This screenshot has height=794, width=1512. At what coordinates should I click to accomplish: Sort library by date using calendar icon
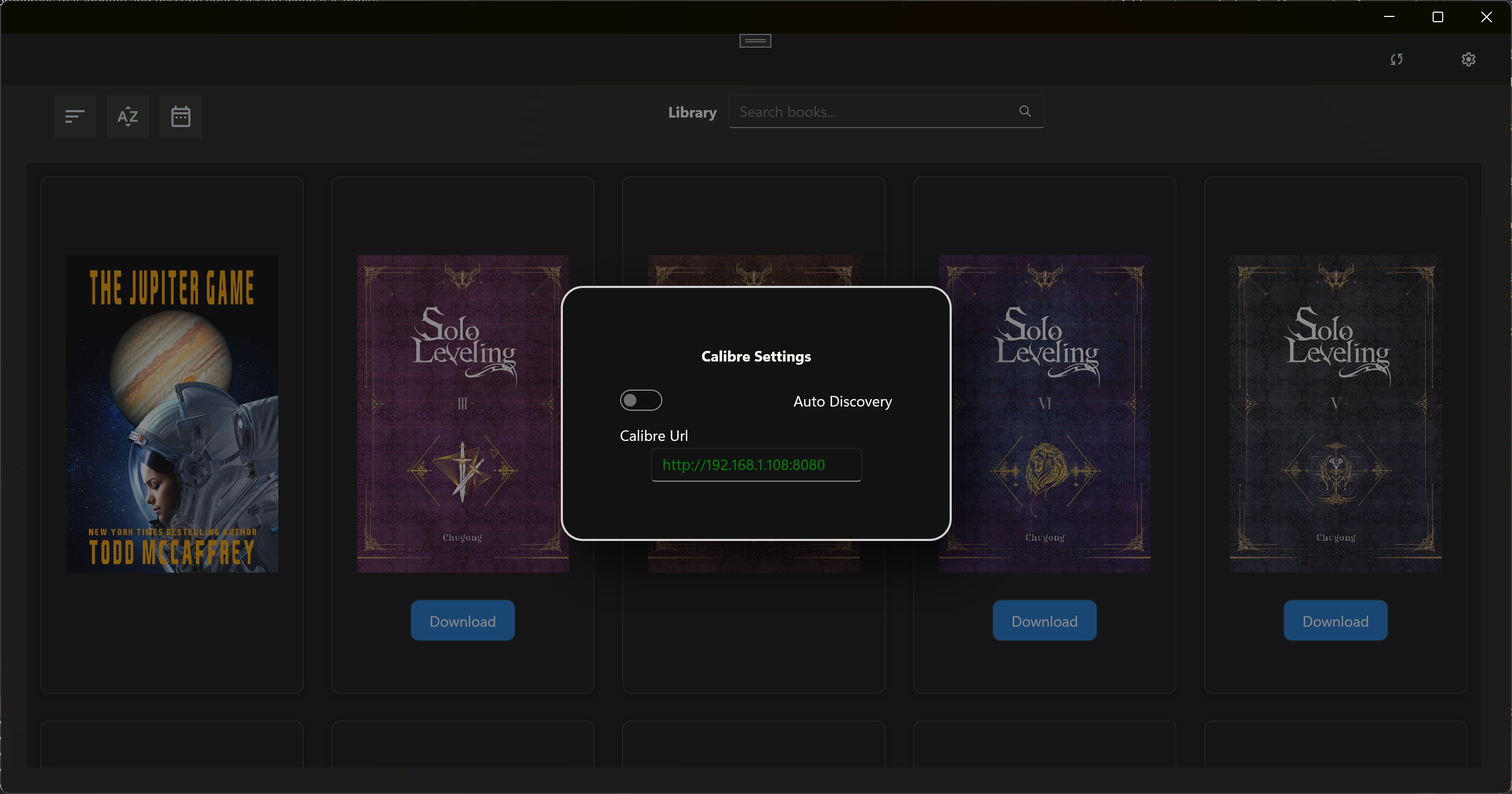(180, 116)
